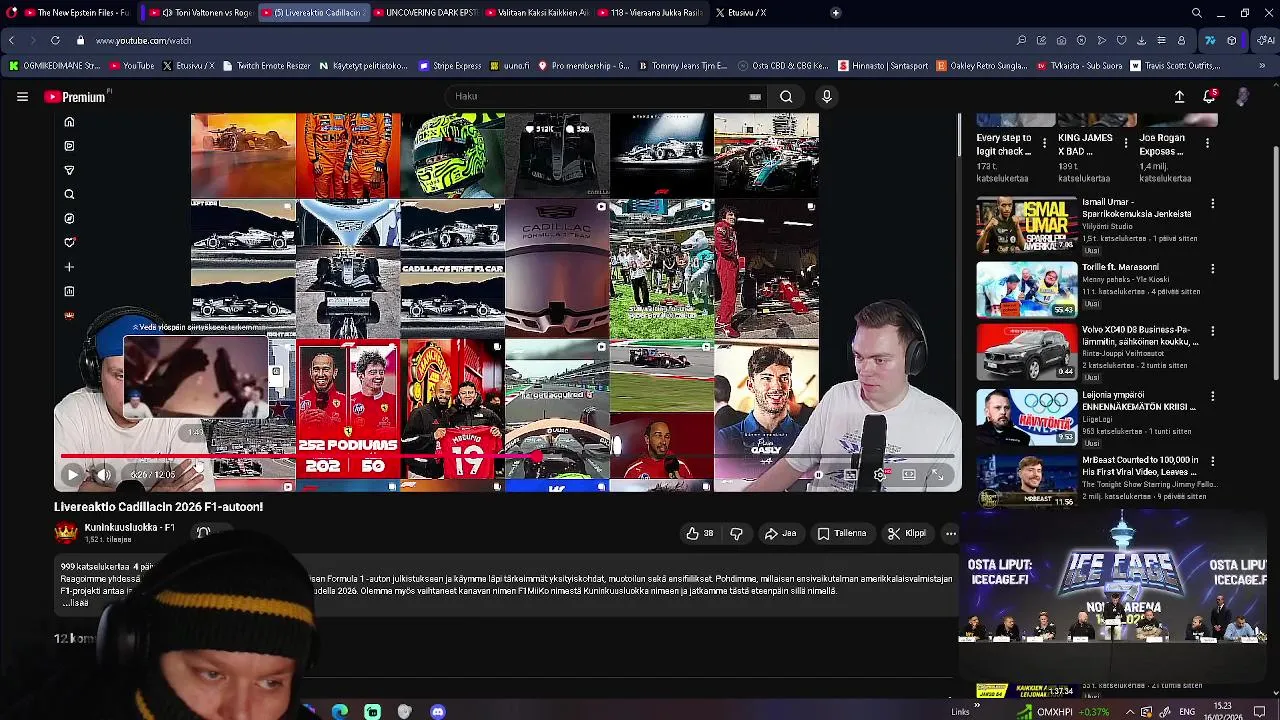Enter fullscreen video mode

[937, 475]
